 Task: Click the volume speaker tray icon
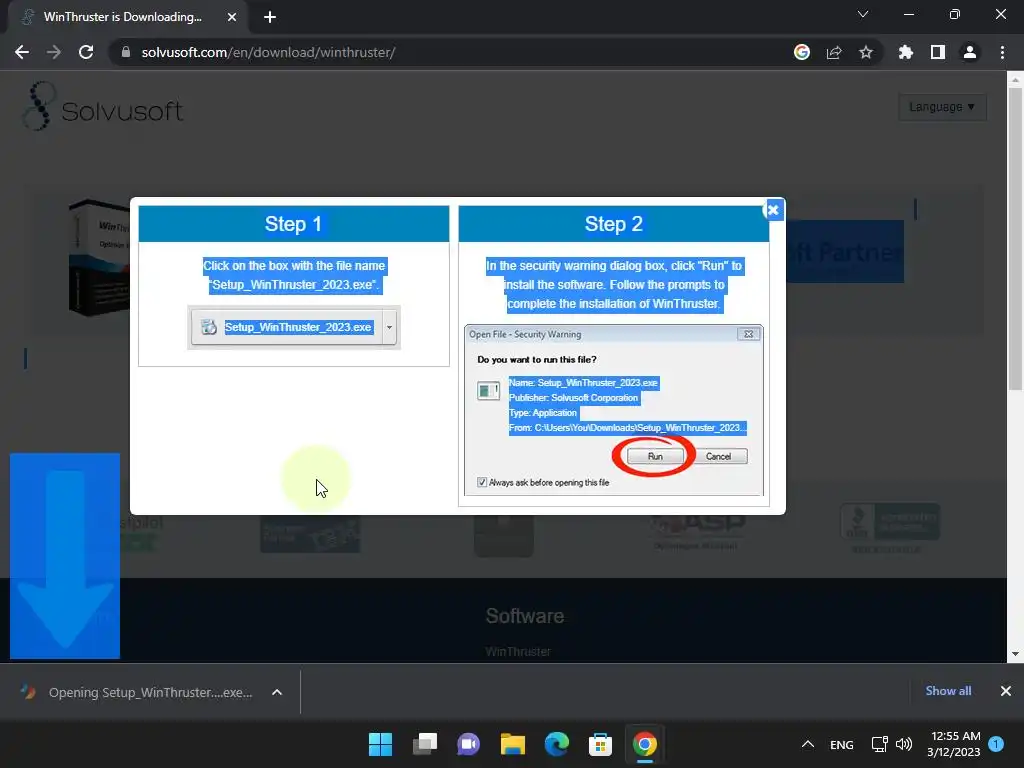[904, 744]
